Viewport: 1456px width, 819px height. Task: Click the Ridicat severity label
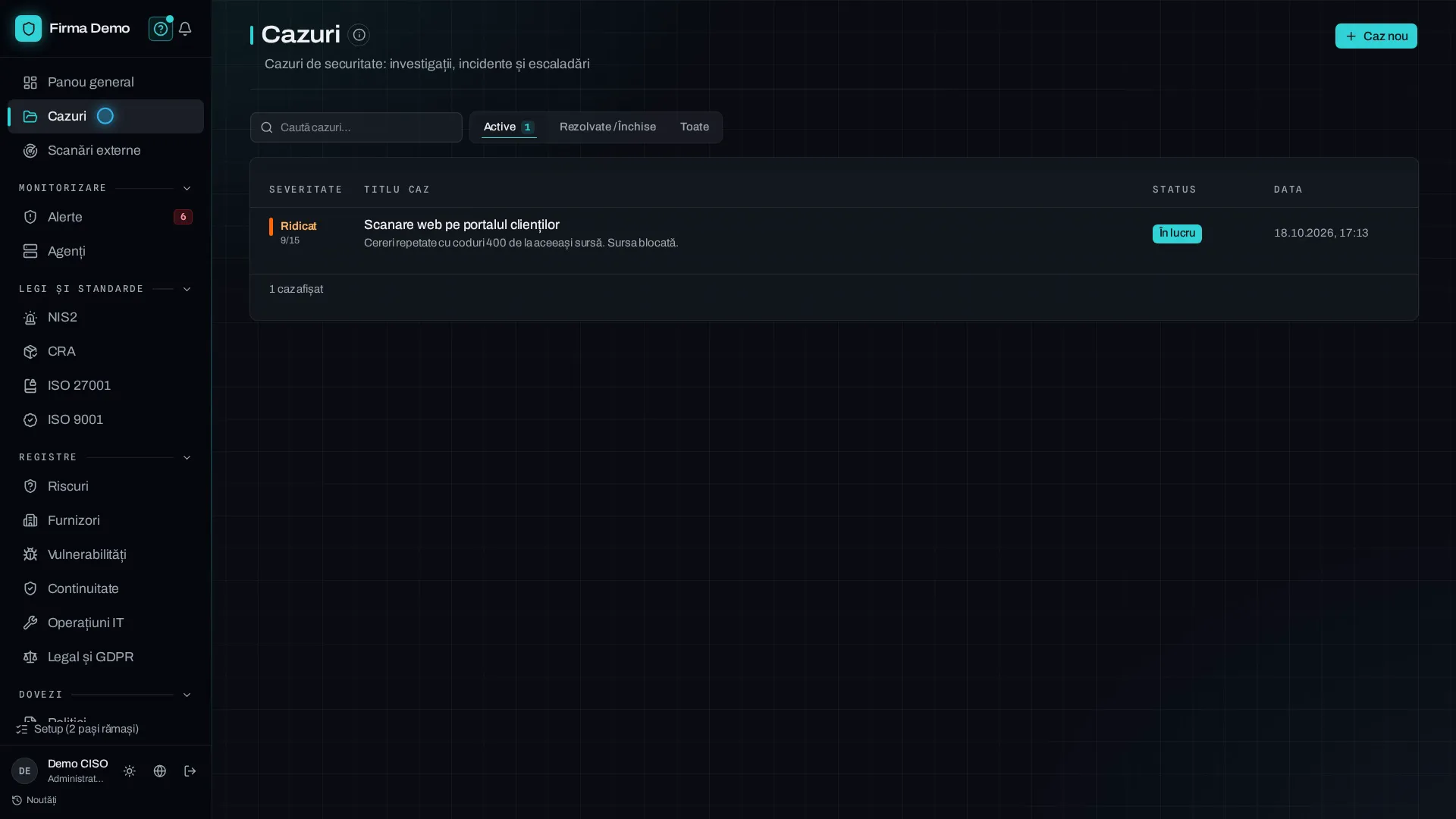coord(298,226)
